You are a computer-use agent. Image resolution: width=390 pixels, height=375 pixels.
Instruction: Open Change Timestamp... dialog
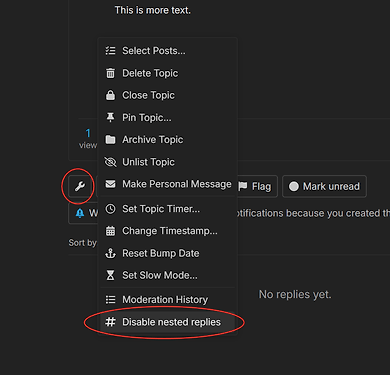[168, 231]
